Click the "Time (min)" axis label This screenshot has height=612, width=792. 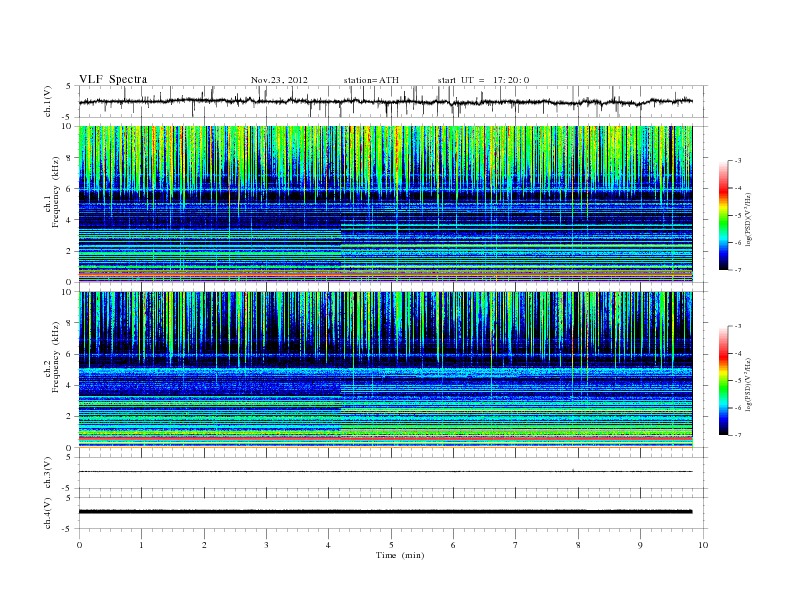click(400, 555)
